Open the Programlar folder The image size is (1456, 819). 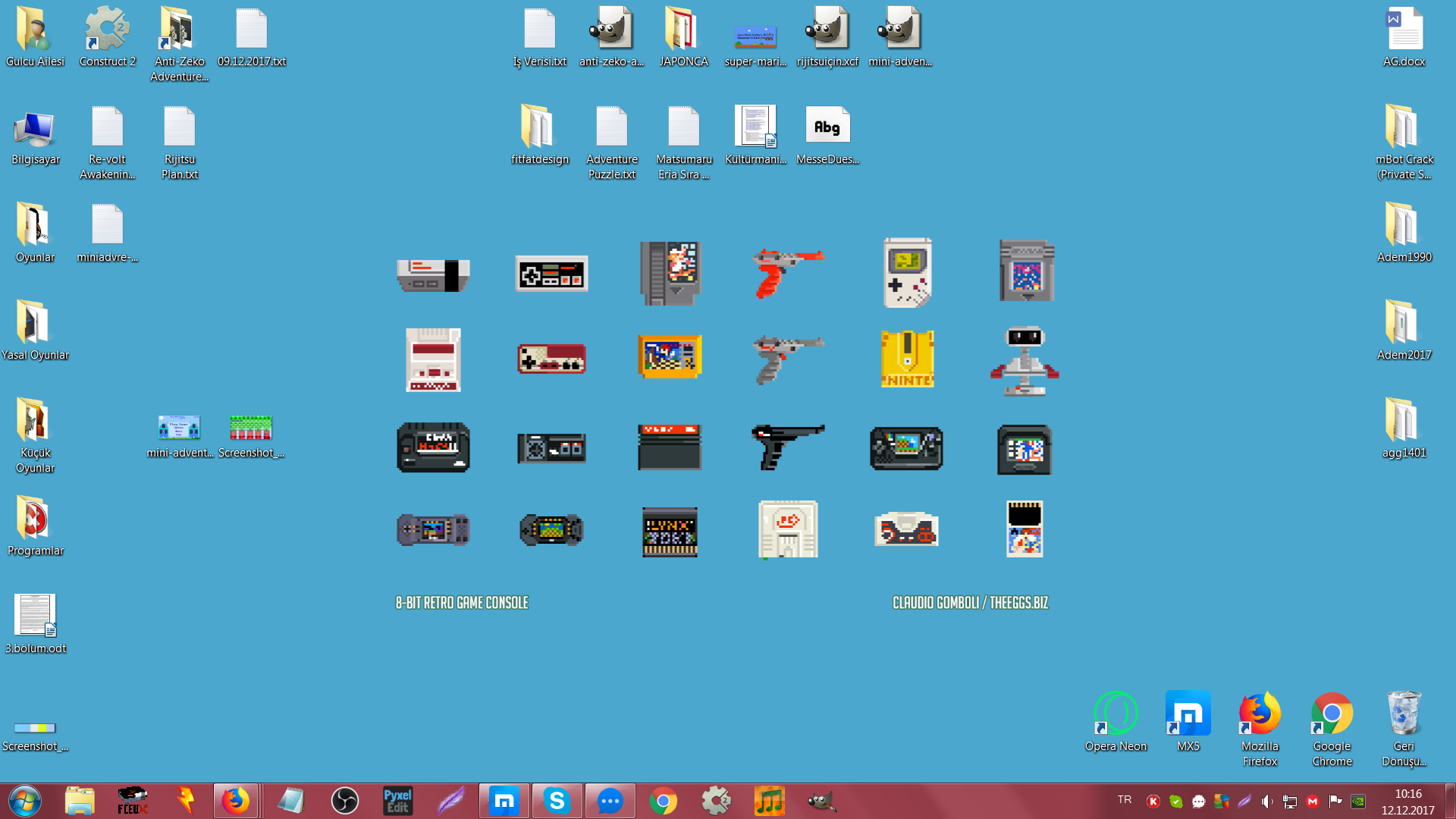[35, 527]
